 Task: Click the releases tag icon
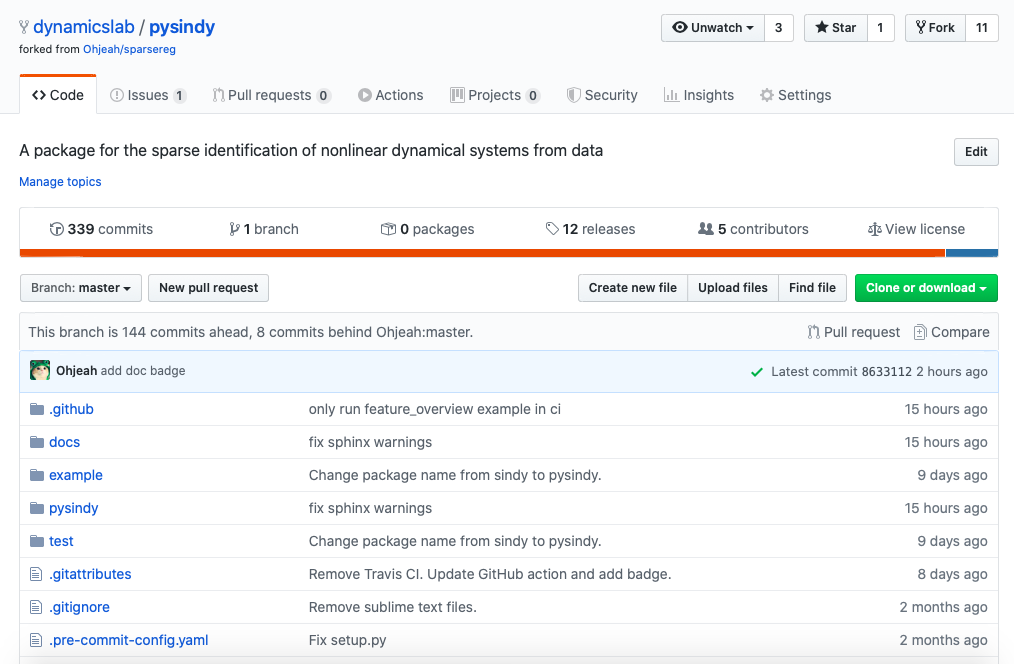tap(552, 229)
